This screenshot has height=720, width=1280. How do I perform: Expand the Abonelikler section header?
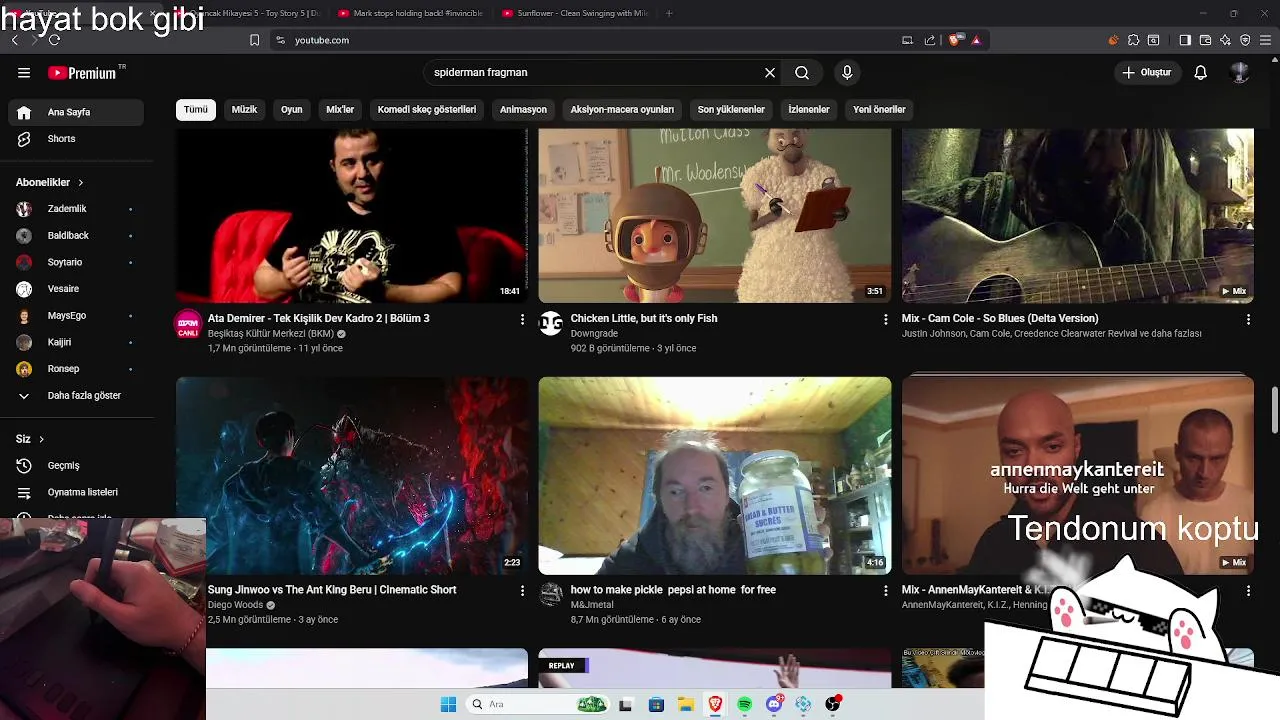(x=50, y=183)
